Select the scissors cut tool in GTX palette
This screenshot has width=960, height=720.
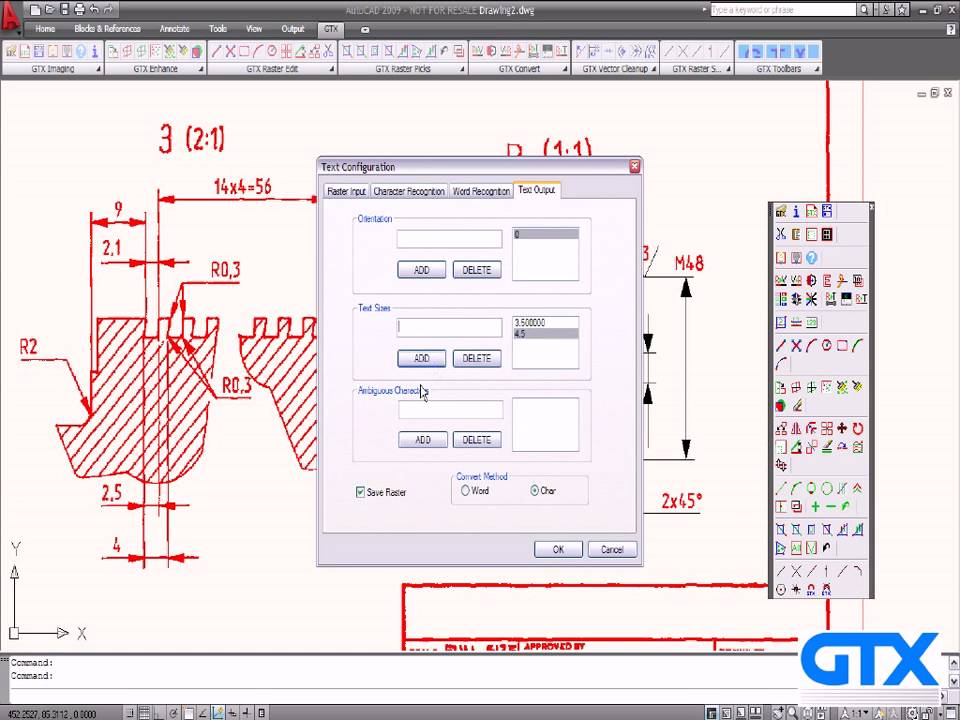tap(781, 234)
